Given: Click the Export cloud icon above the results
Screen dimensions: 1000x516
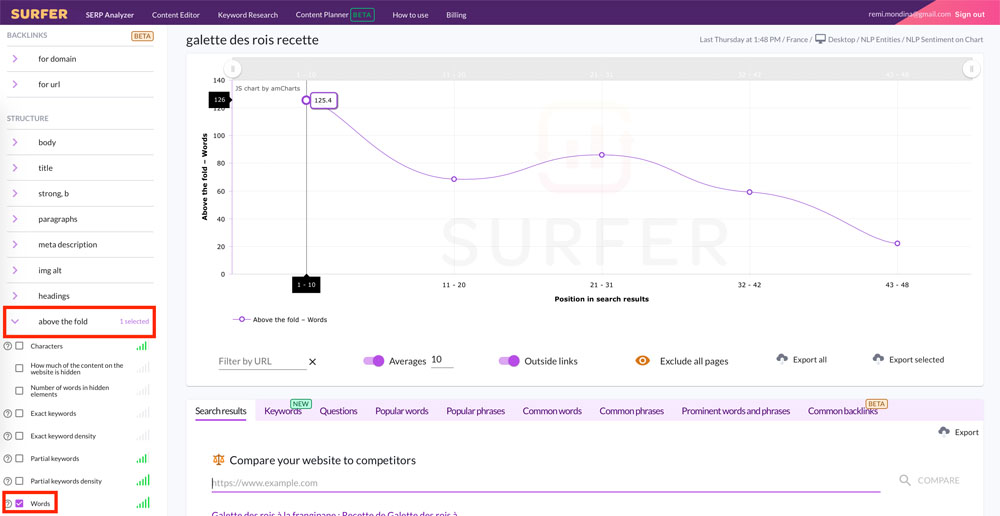Looking at the screenshot, I should (x=944, y=432).
